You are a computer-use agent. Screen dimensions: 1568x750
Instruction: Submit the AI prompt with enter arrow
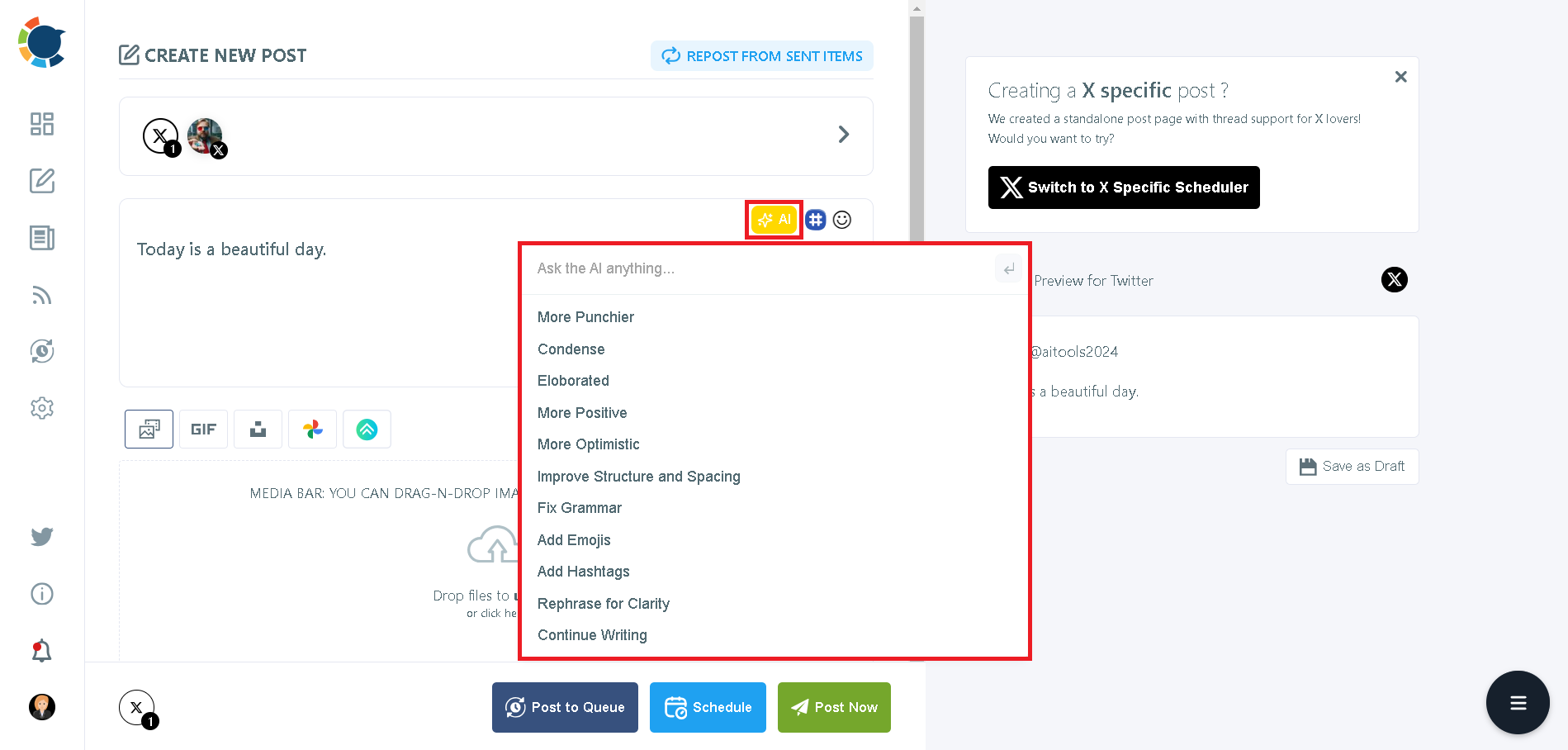1007,268
